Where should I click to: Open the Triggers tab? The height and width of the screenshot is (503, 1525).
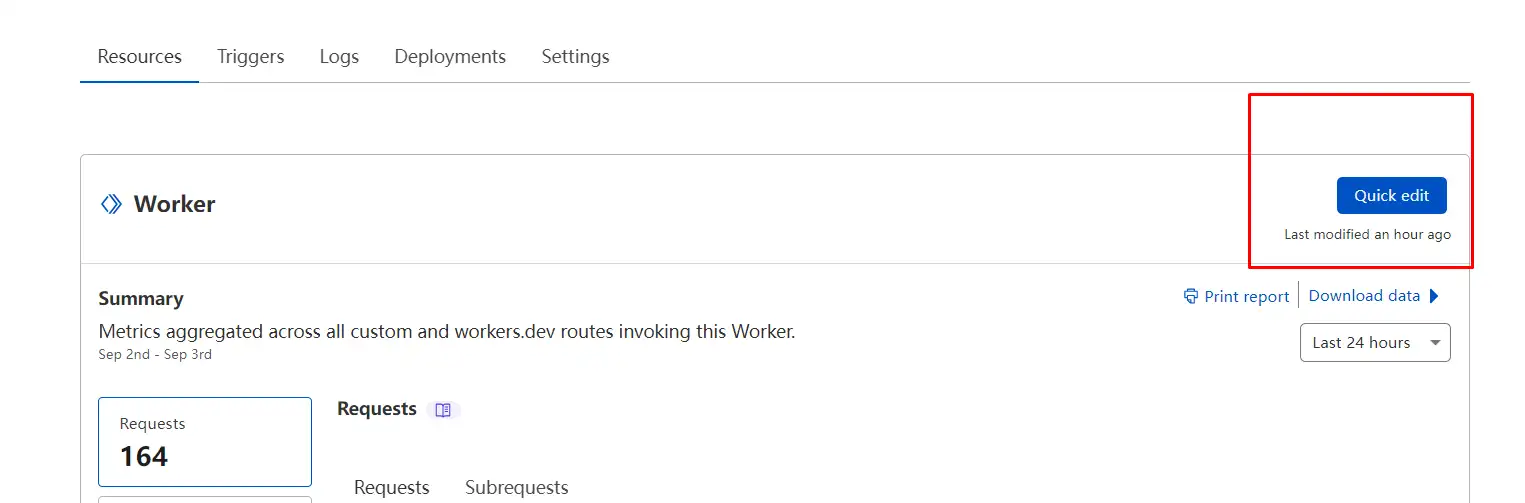point(251,57)
